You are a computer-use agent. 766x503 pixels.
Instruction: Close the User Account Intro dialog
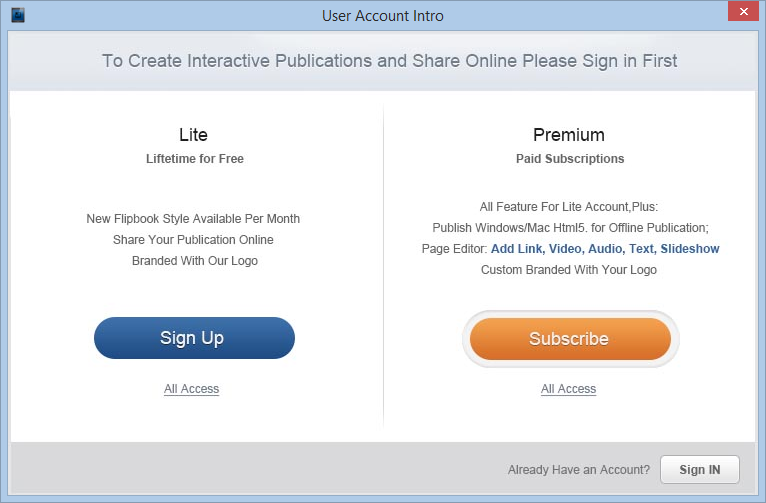(743, 11)
